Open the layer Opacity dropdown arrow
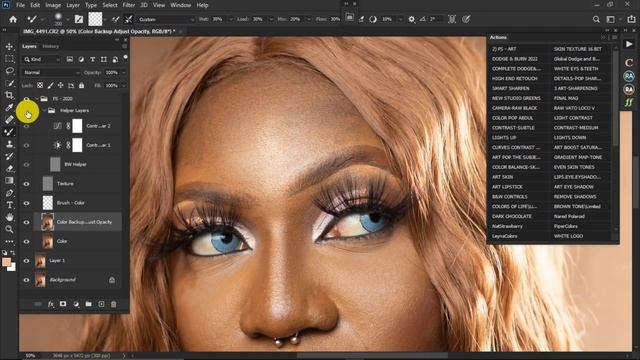 [124, 72]
